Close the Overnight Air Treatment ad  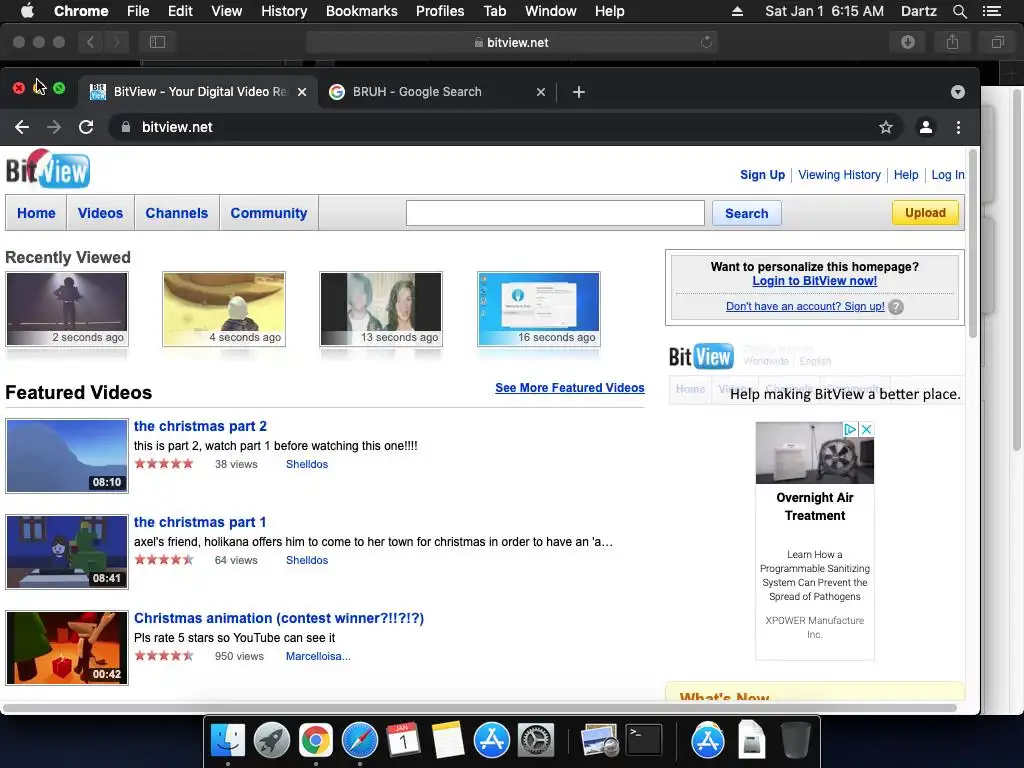[x=867, y=429]
